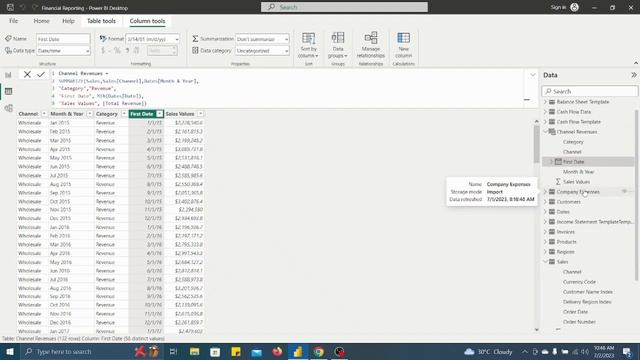Click the Name input field

point(63,39)
